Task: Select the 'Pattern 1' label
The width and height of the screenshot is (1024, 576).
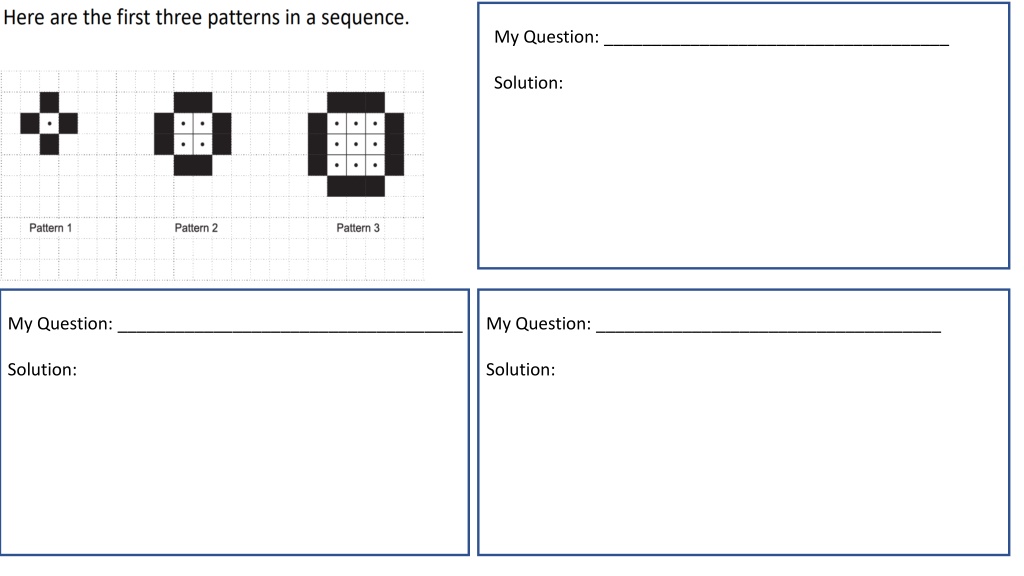Action: point(50,228)
